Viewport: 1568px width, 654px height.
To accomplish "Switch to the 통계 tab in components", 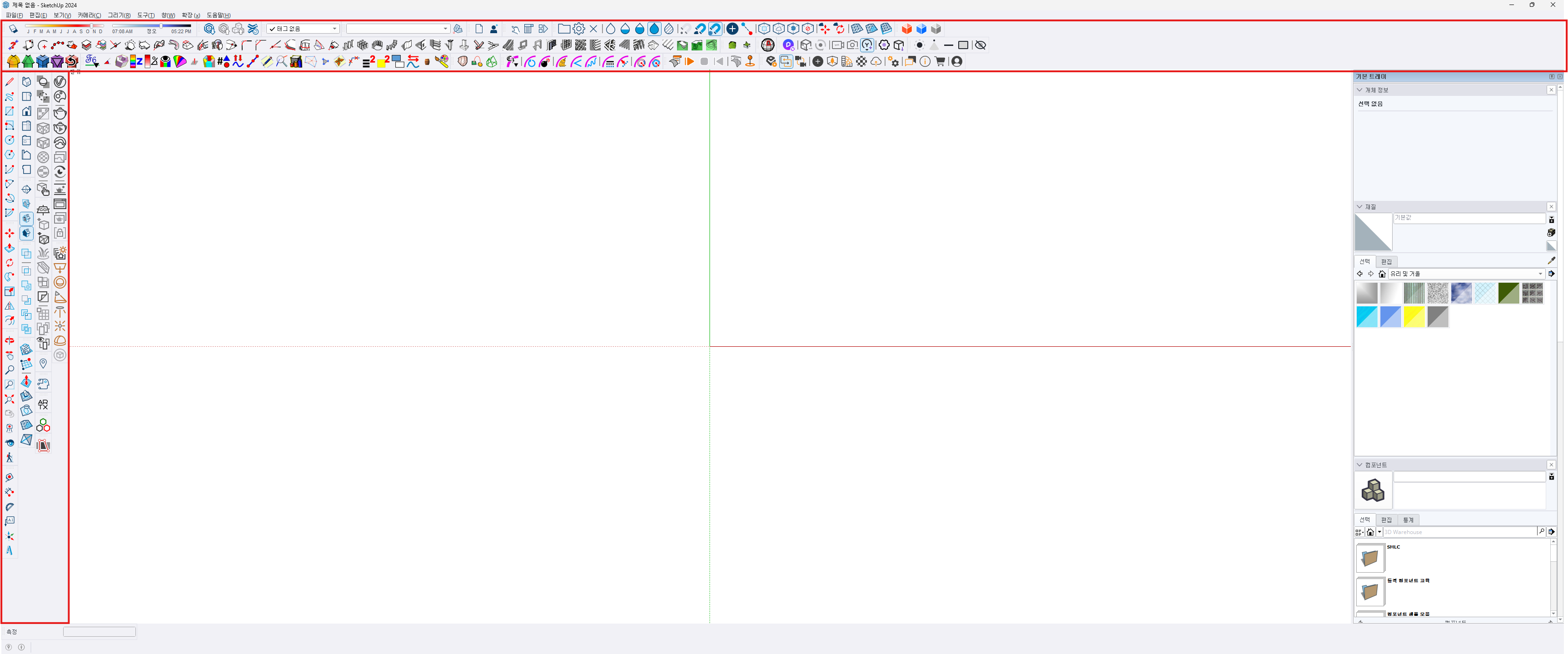I will click(1409, 519).
